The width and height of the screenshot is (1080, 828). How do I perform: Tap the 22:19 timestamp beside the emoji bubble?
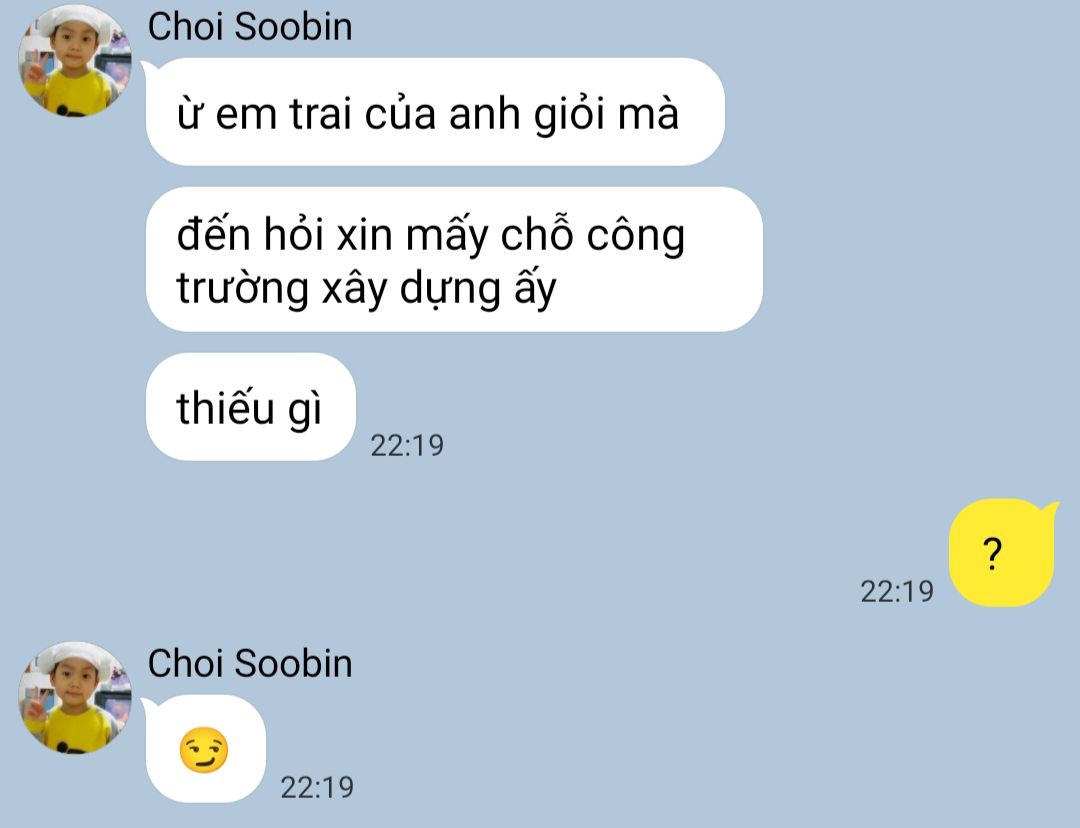point(317,787)
